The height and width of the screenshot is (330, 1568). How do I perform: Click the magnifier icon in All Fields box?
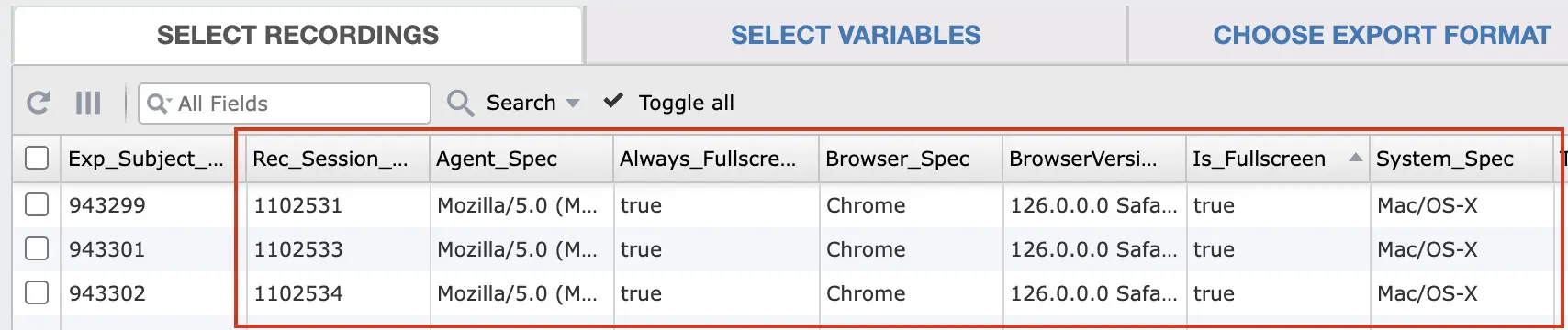(x=159, y=104)
